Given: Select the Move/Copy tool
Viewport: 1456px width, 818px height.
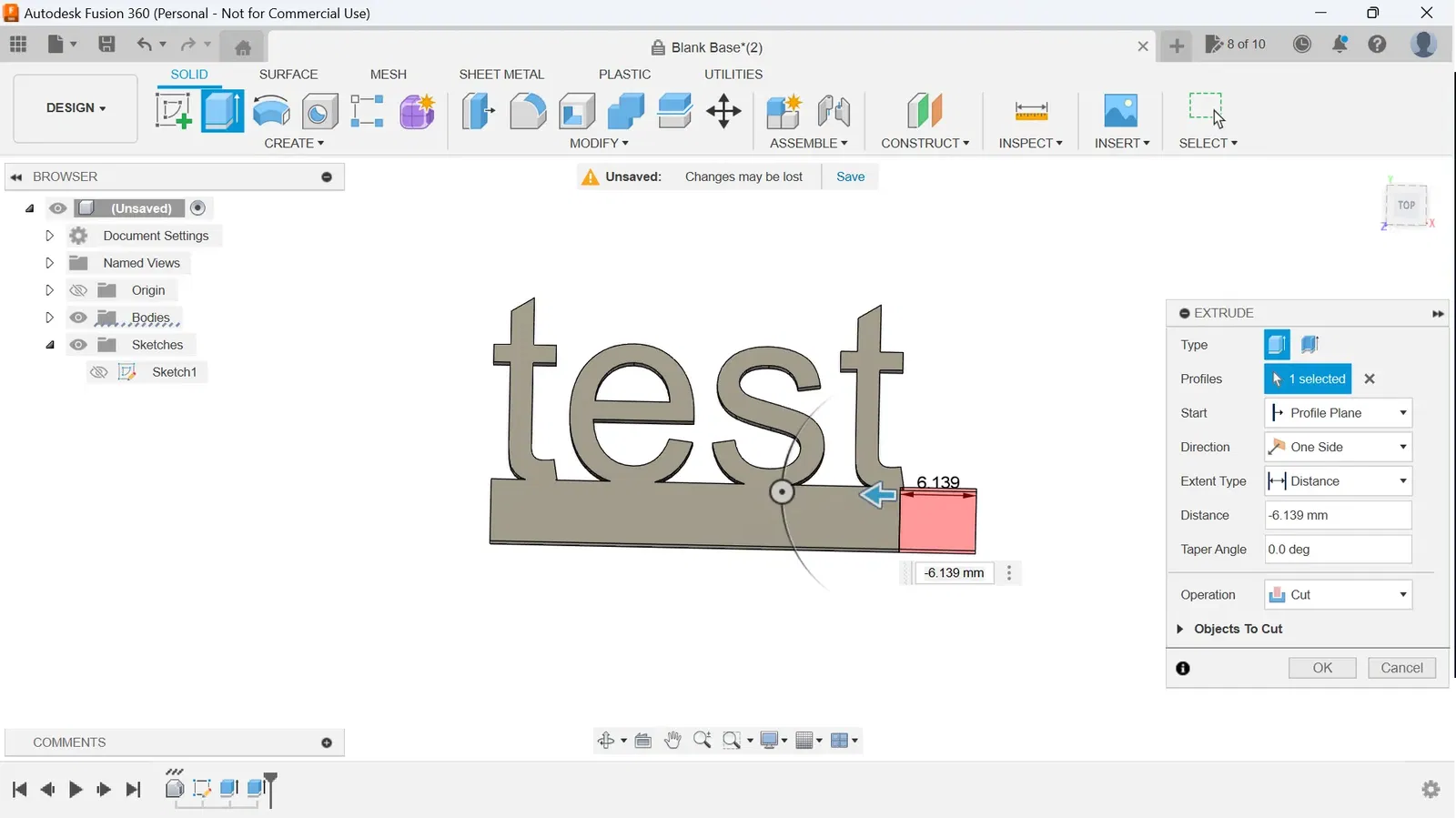Looking at the screenshot, I should point(723,111).
